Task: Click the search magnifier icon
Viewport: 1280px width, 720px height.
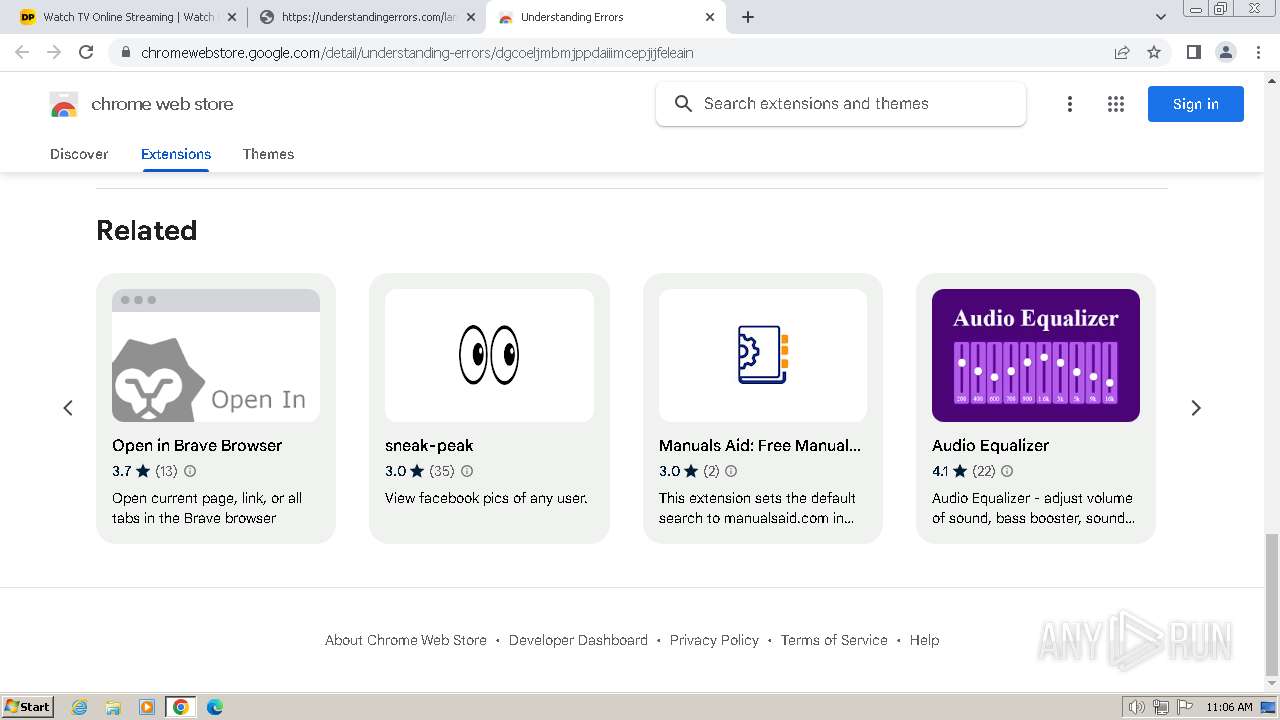Action: pos(683,104)
